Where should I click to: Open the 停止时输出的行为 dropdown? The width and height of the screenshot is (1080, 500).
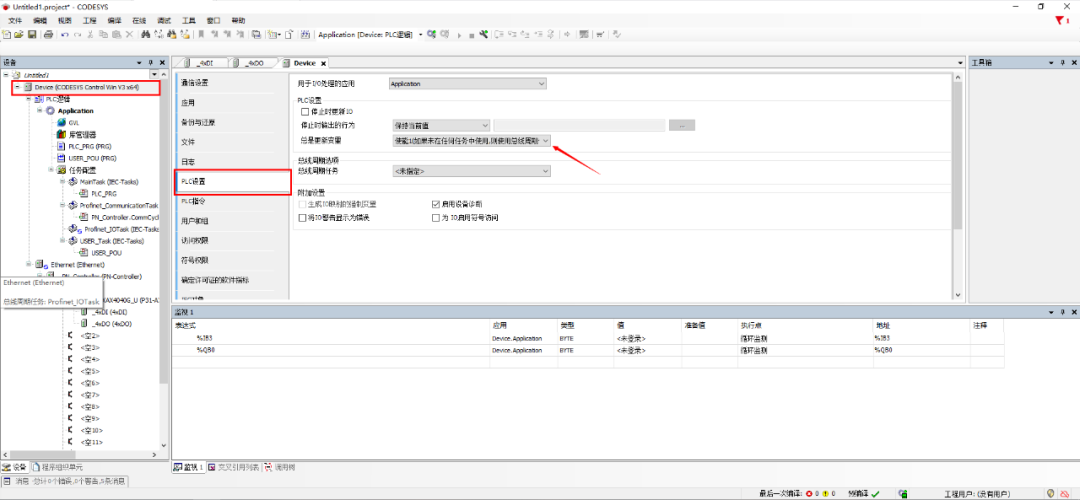click(x=442, y=125)
